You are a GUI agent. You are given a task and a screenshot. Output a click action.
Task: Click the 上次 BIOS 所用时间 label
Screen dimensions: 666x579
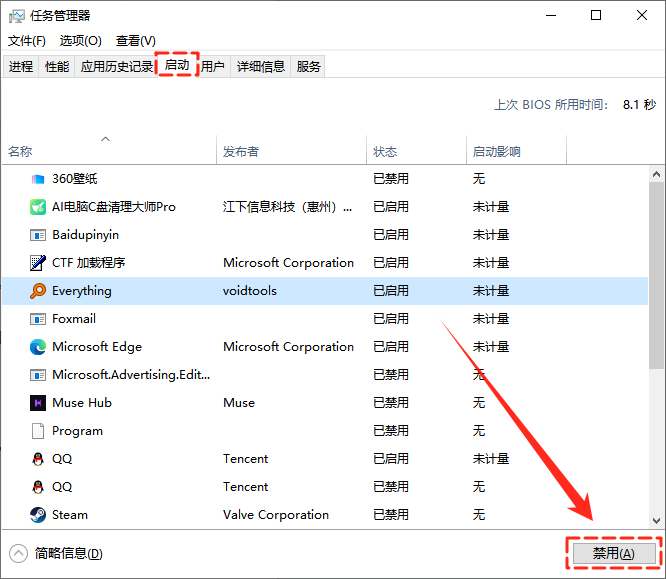coord(551,105)
